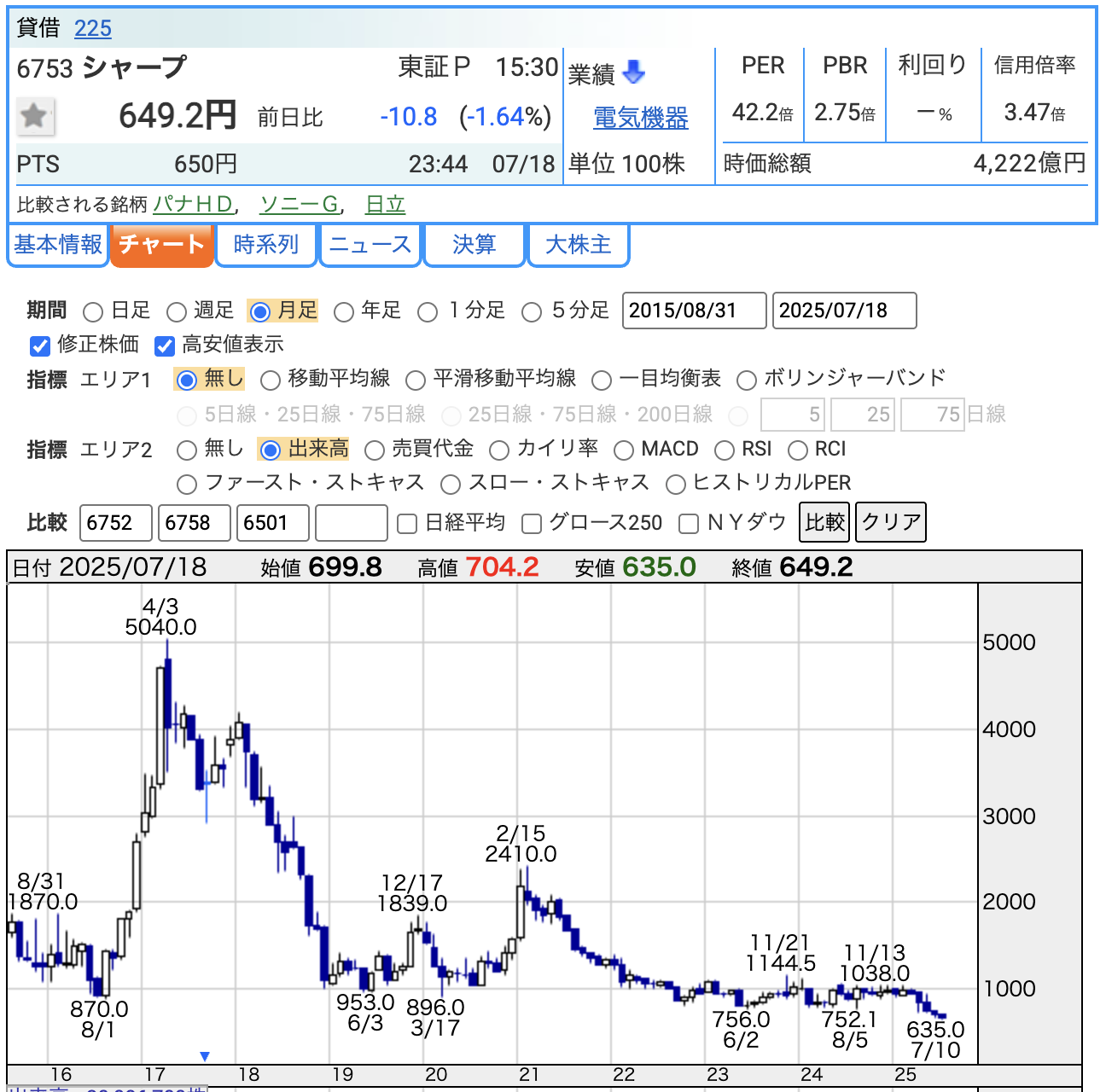Open the チャート tab
The width and height of the screenshot is (1106, 1092).
[x=161, y=246]
